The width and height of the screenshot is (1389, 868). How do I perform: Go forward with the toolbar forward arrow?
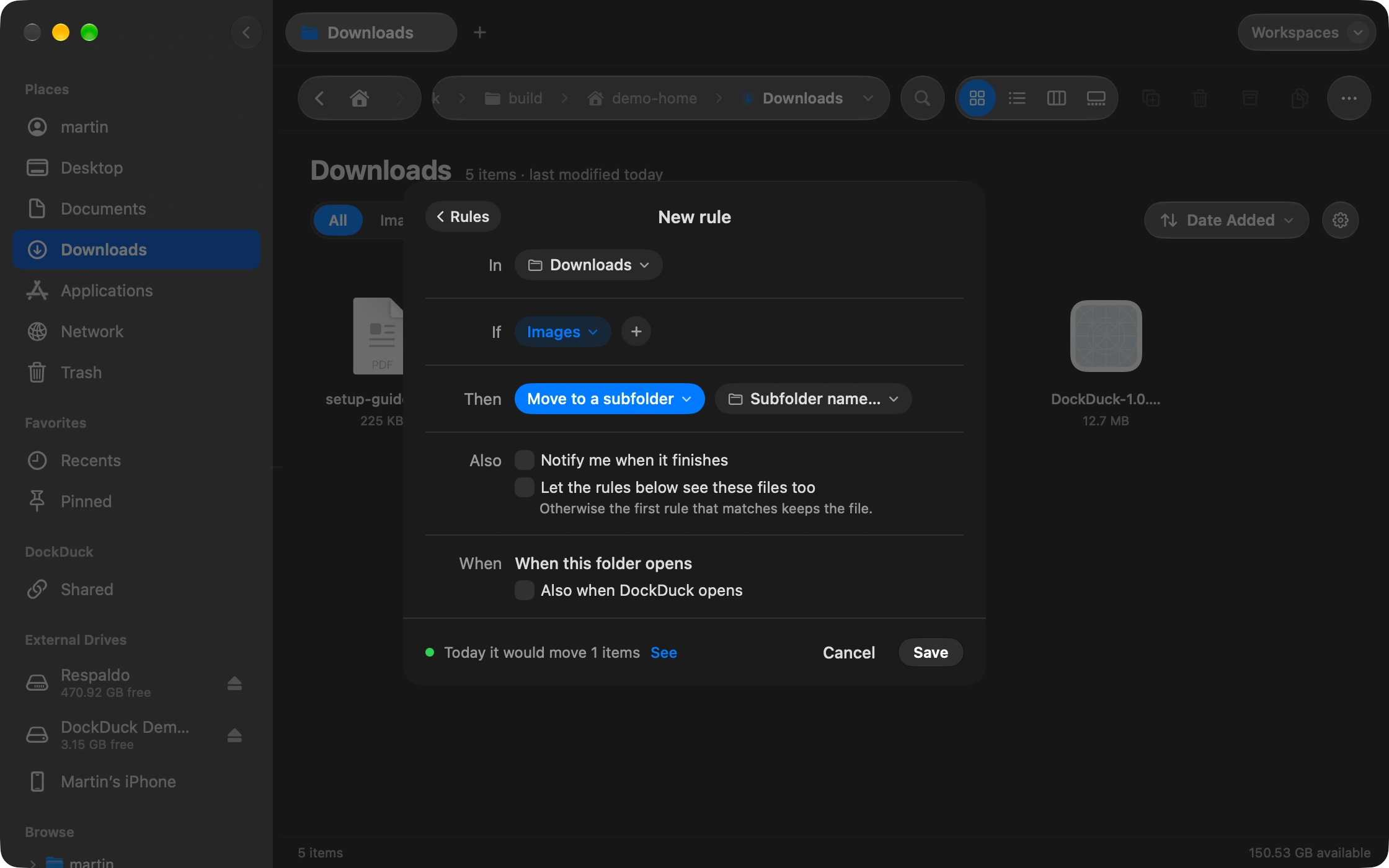[x=400, y=98]
